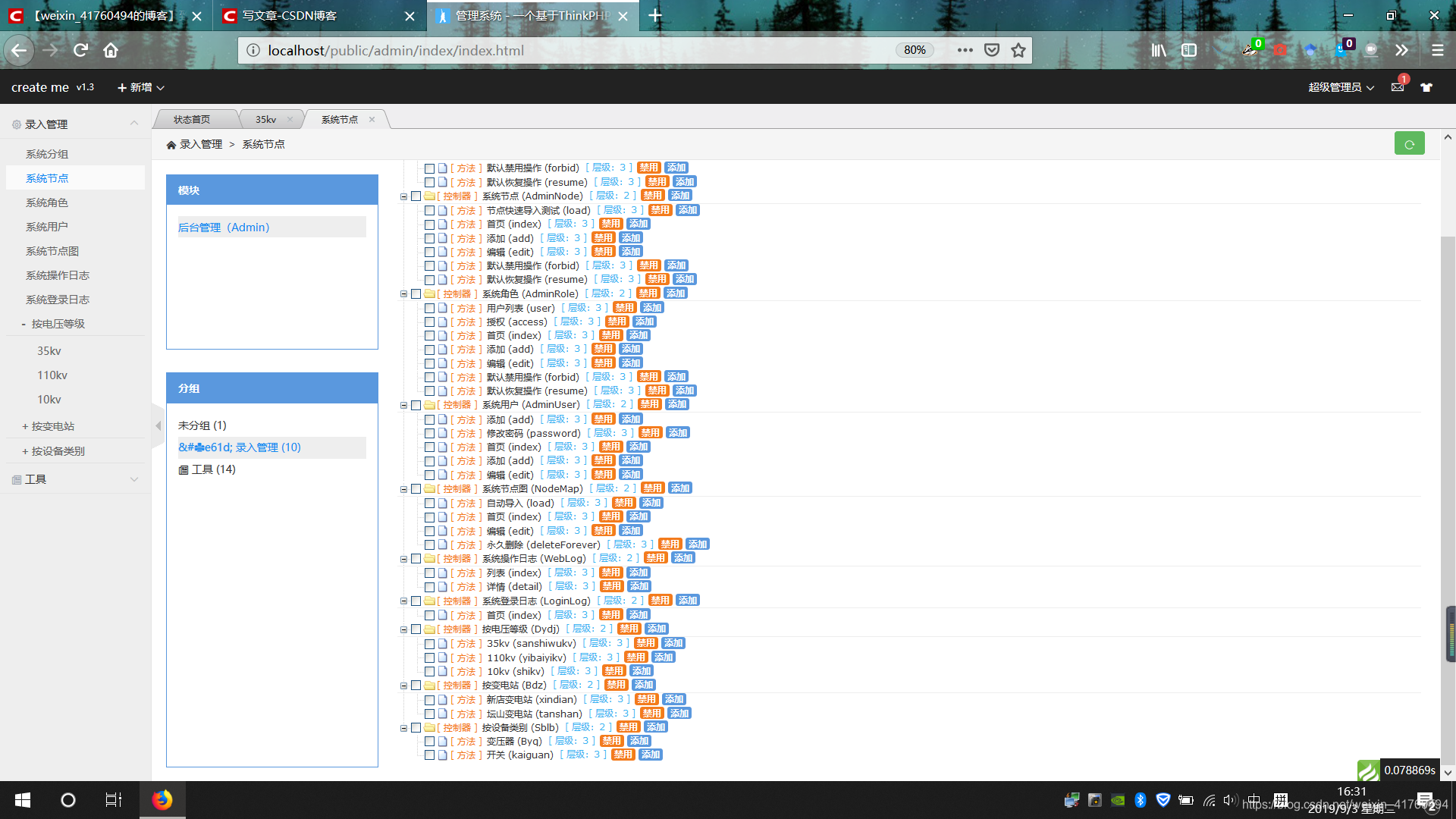1456x819 pixels.
Task: Click the volume speaker tray icon
Action: pos(1229,800)
